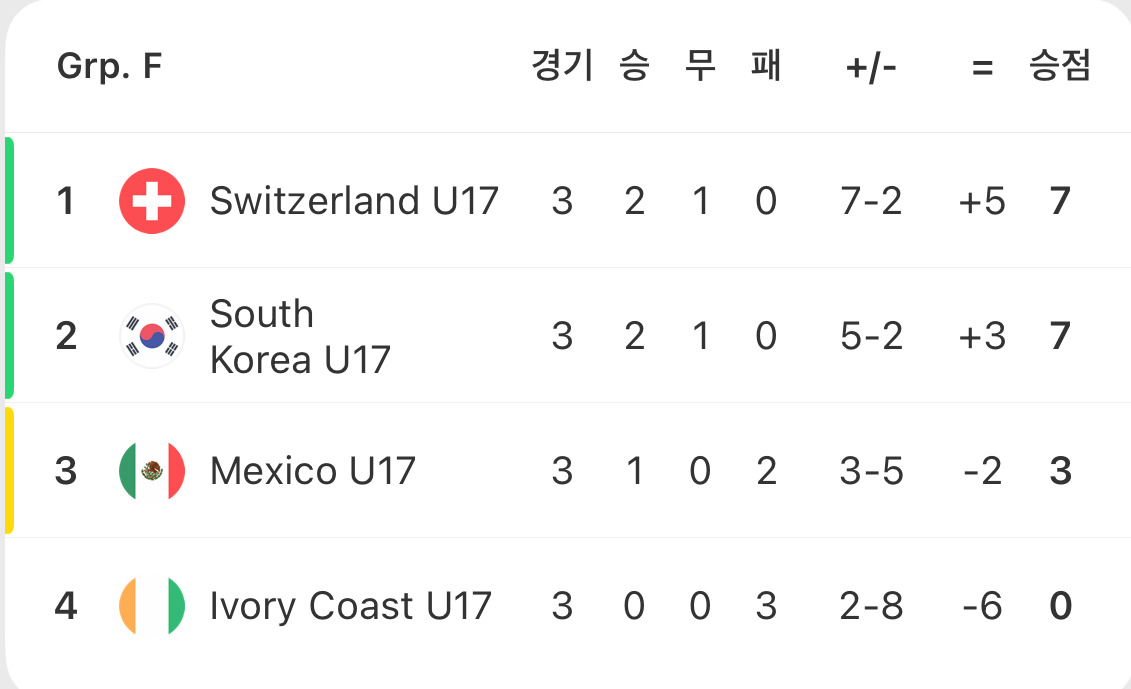The height and width of the screenshot is (689, 1131).
Task: Click Switzerland's goal difference +5
Action: click(985, 200)
